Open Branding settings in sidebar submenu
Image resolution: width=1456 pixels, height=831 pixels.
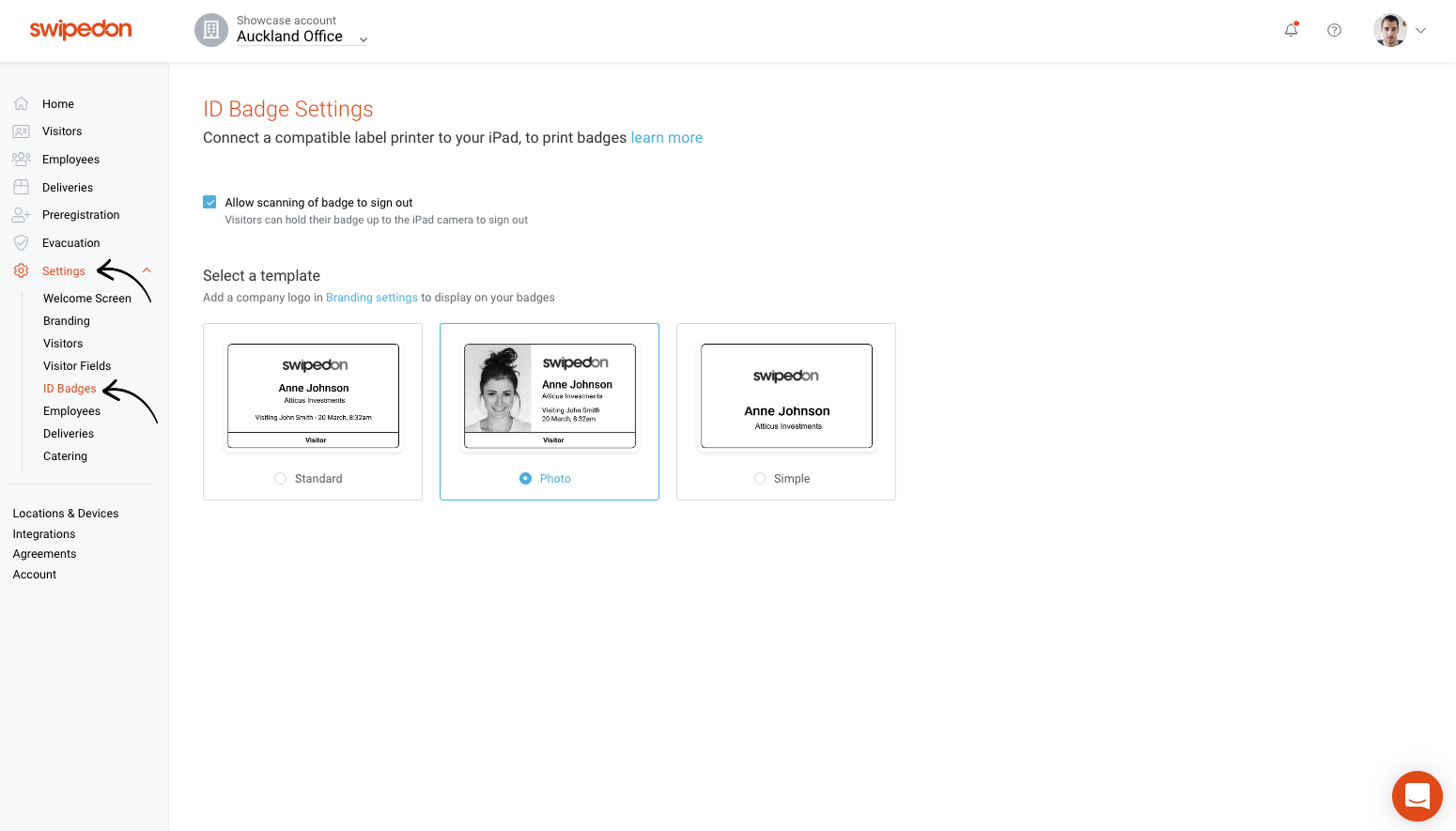pyautogui.click(x=67, y=321)
